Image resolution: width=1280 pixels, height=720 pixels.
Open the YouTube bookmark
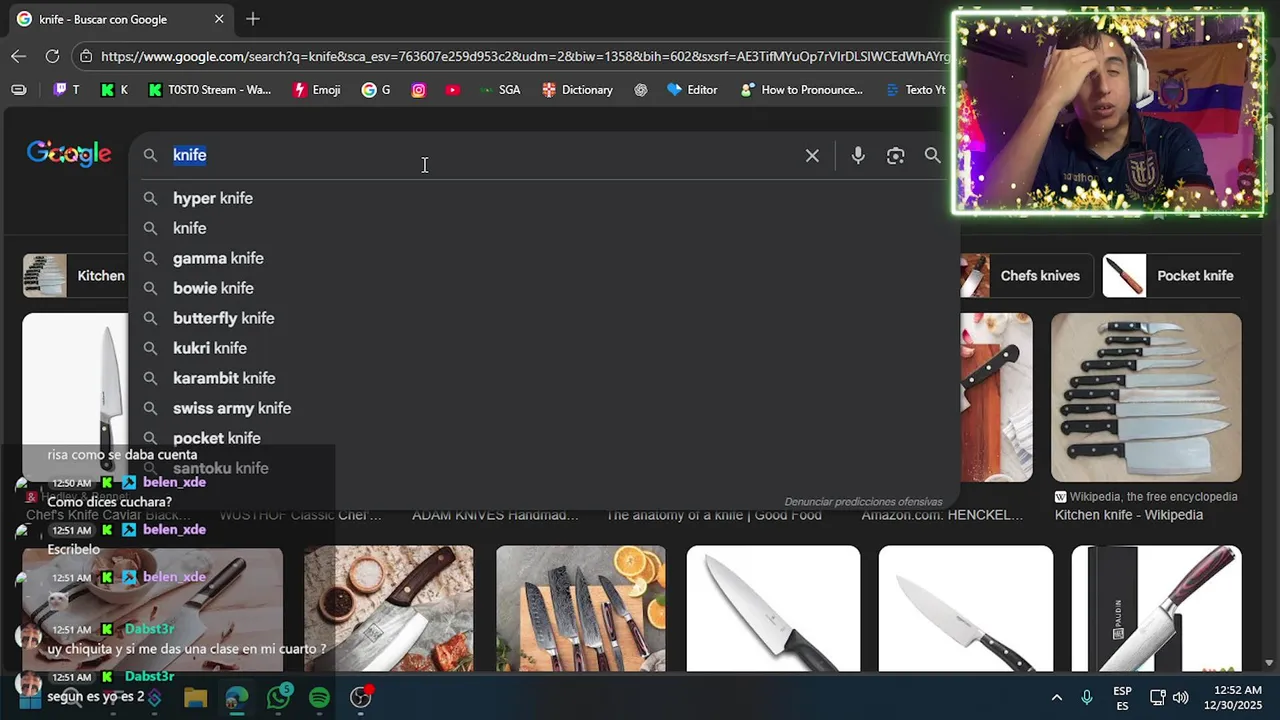[x=453, y=90]
